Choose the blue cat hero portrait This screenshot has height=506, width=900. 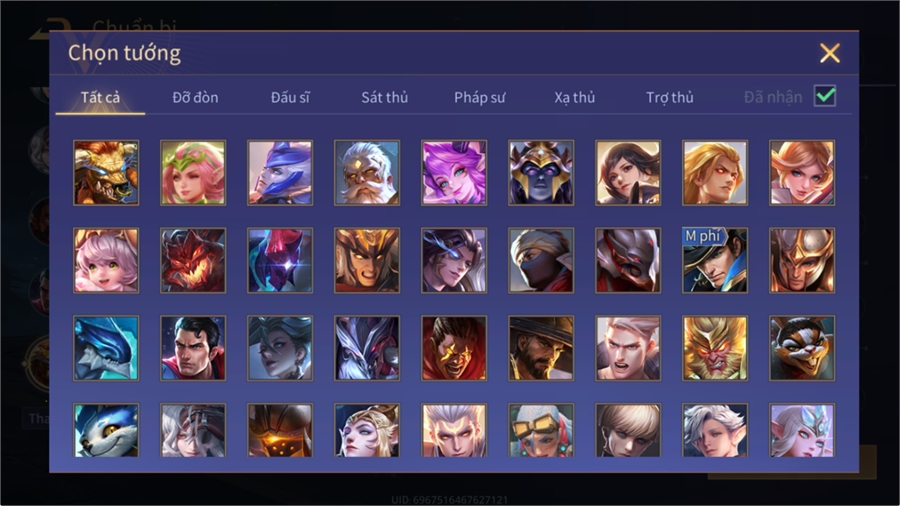(x=106, y=430)
